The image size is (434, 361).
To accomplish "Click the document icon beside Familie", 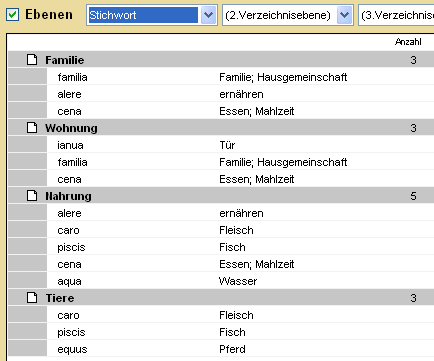I will [x=32, y=60].
